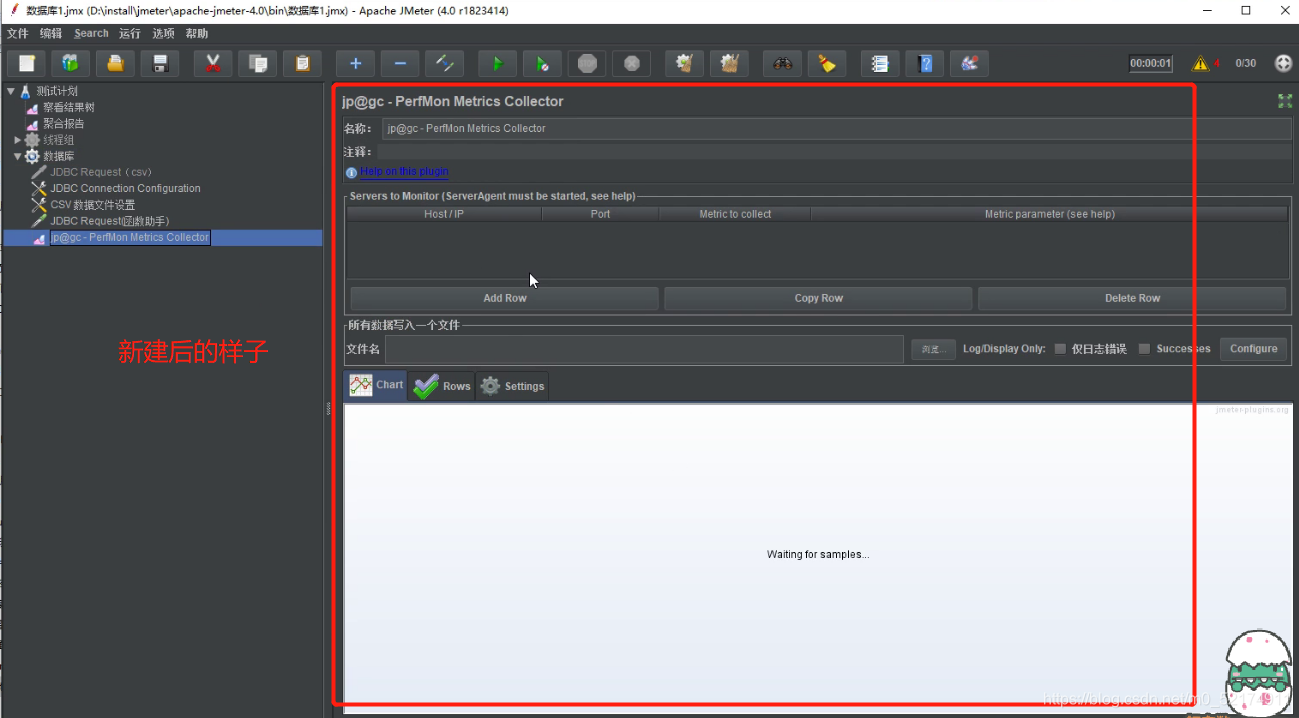This screenshot has width=1299, height=718.
Task: Select 聚合报告 in the tree
Action: tap(63, 124)
